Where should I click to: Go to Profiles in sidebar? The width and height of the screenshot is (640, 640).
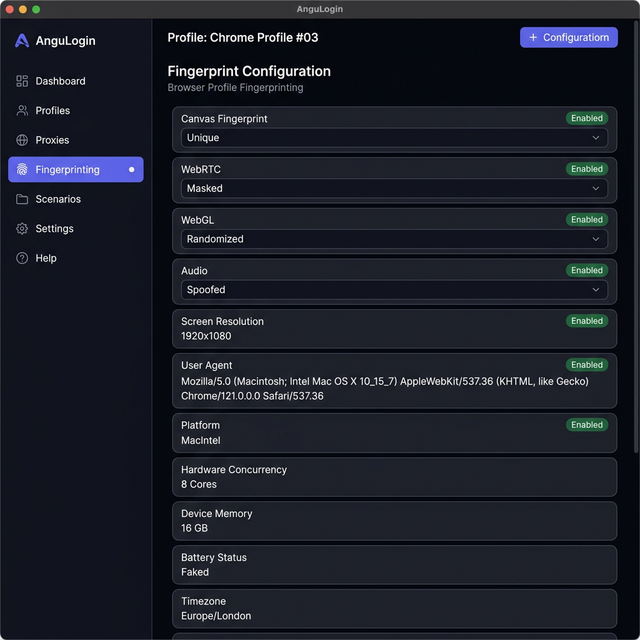(76, 110)
